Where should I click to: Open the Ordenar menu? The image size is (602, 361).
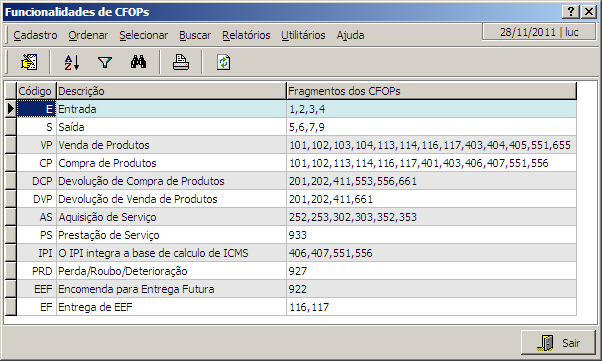(88, 35)
